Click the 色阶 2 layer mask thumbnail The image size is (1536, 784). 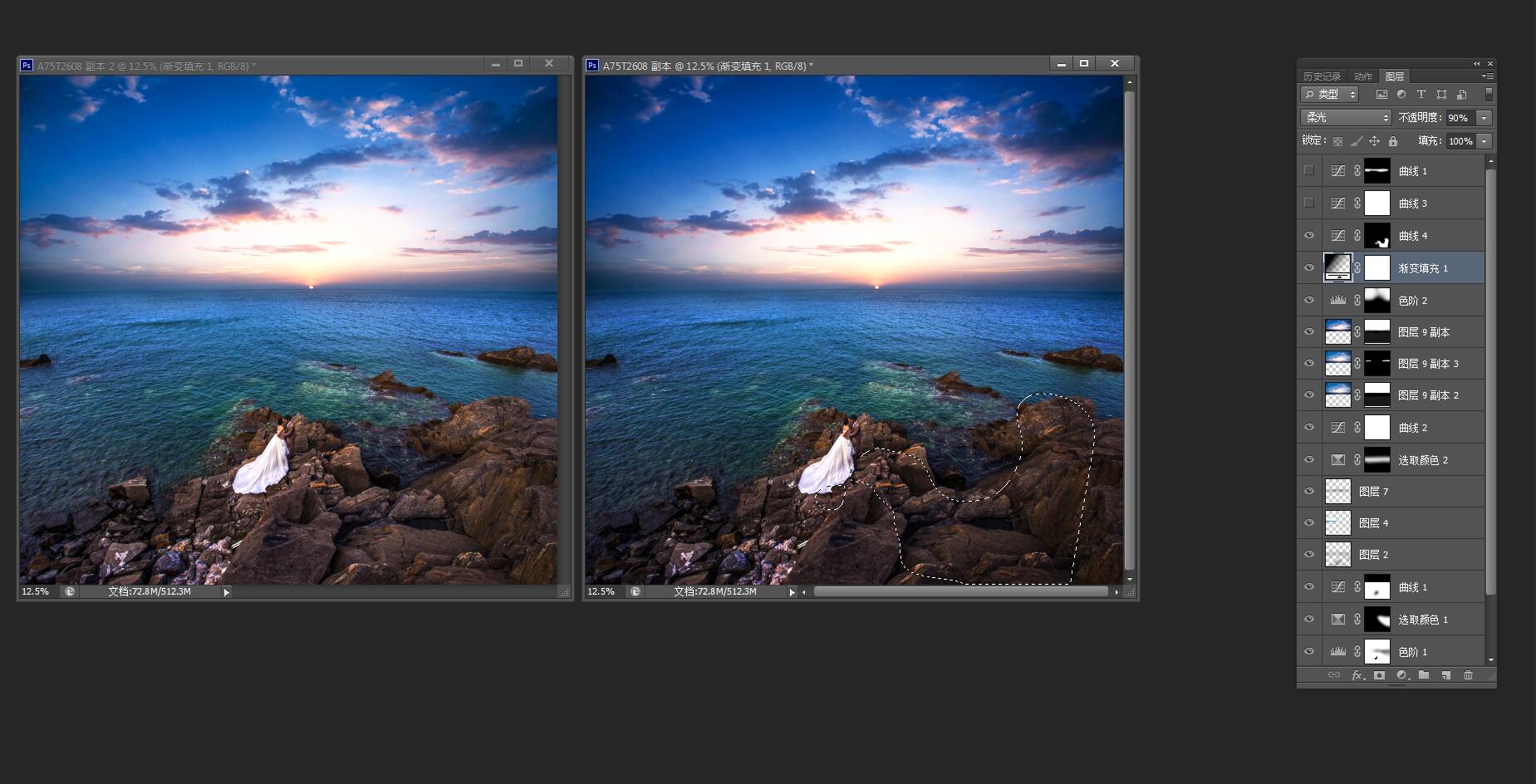1377,301
